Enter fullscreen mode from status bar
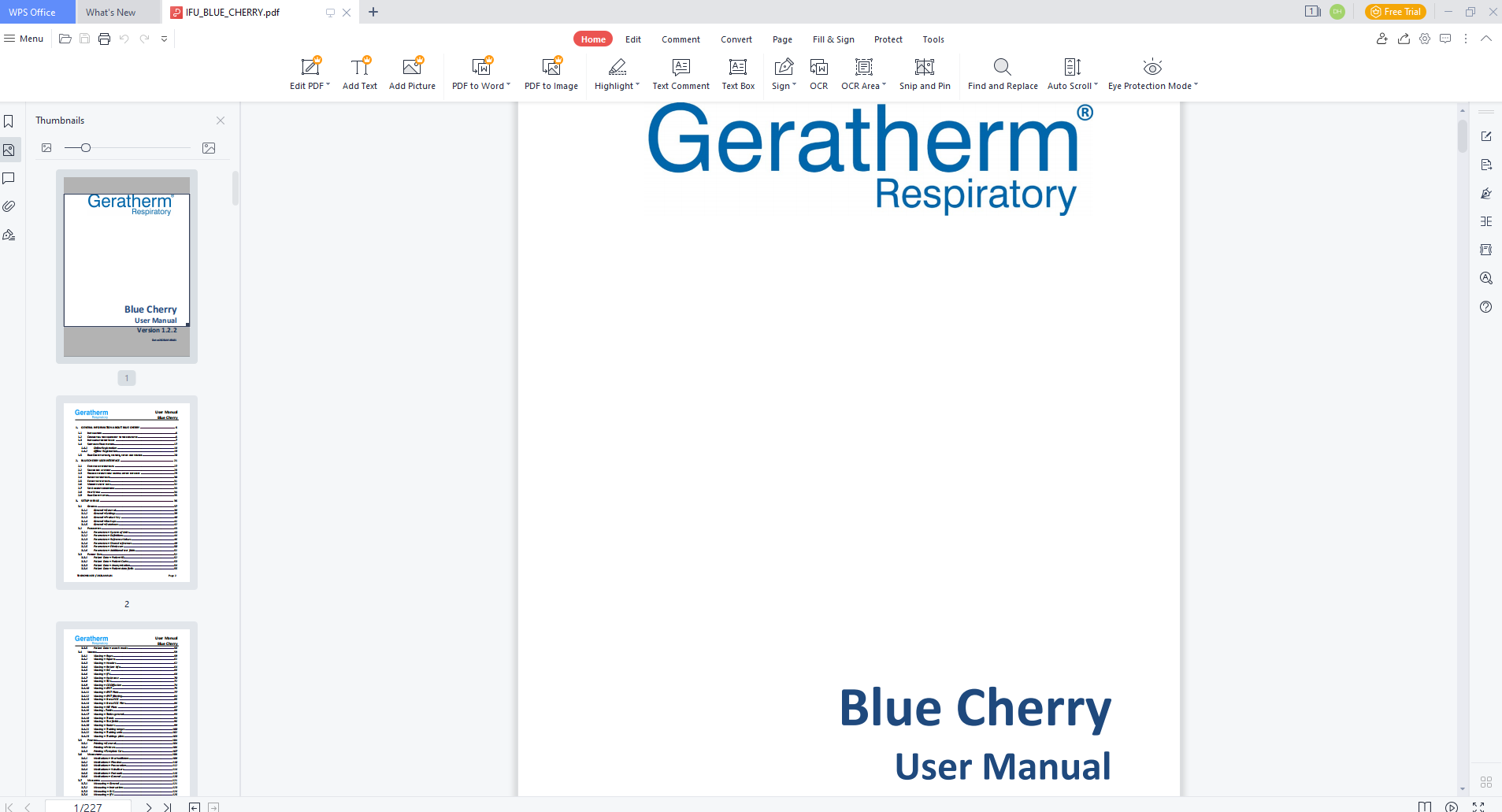 [1478, 807]
